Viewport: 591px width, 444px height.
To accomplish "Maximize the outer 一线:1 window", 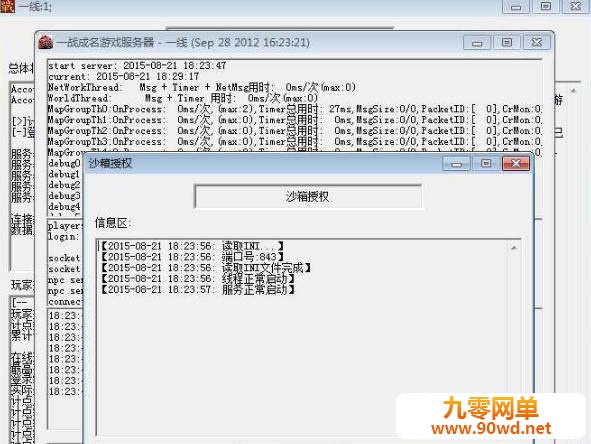I will (545, 6).
